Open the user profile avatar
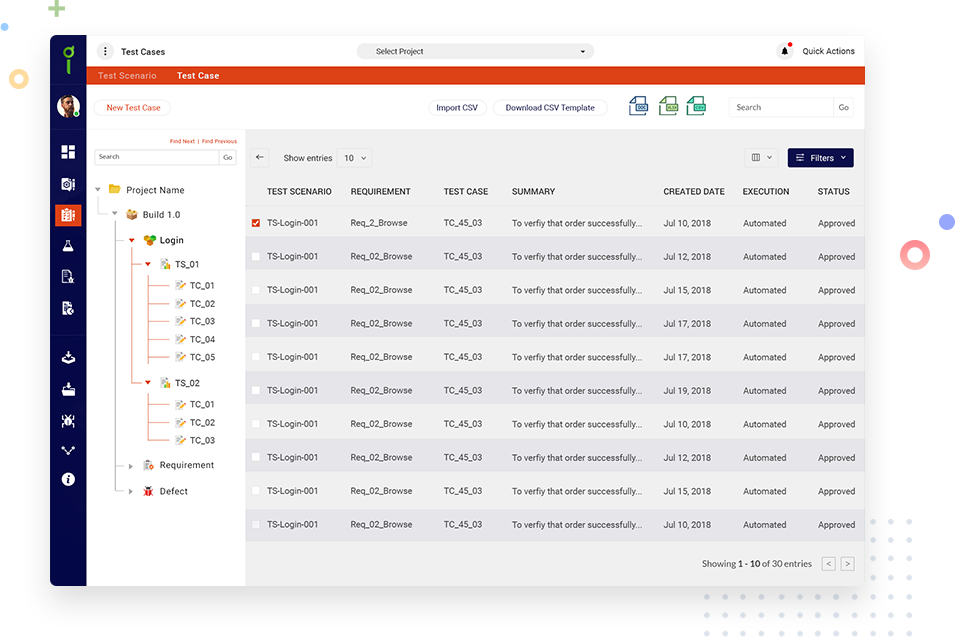 [68, 106]
